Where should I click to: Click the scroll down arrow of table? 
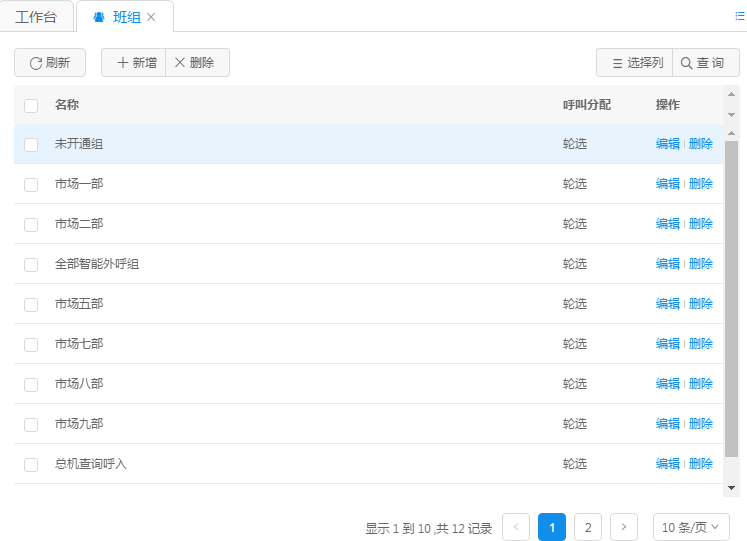point(731,488)
